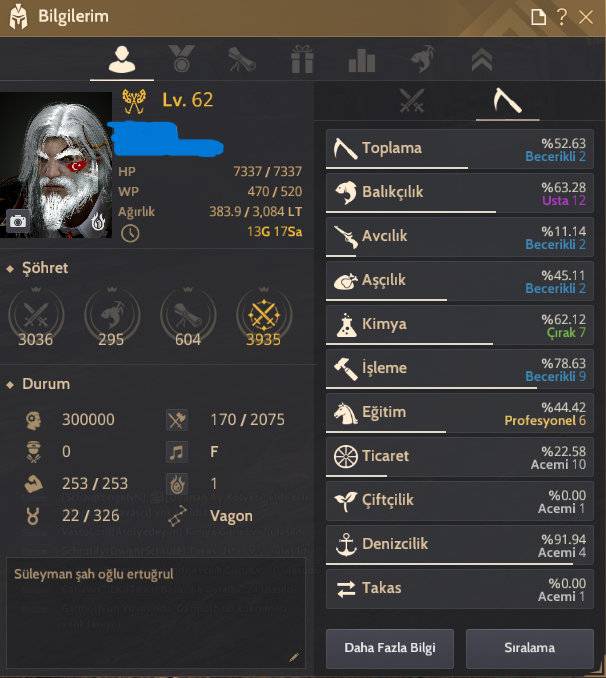
Task: Switch to the crossed swords combat tab
Action: tap(412, 101)
